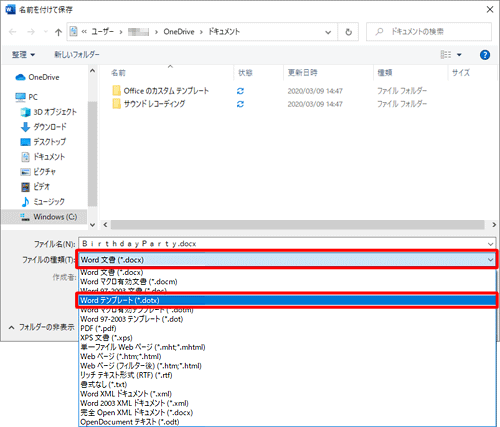Close the 名前を付けて保存 dialog
500x427 pixels.
(x=490, y=9)
